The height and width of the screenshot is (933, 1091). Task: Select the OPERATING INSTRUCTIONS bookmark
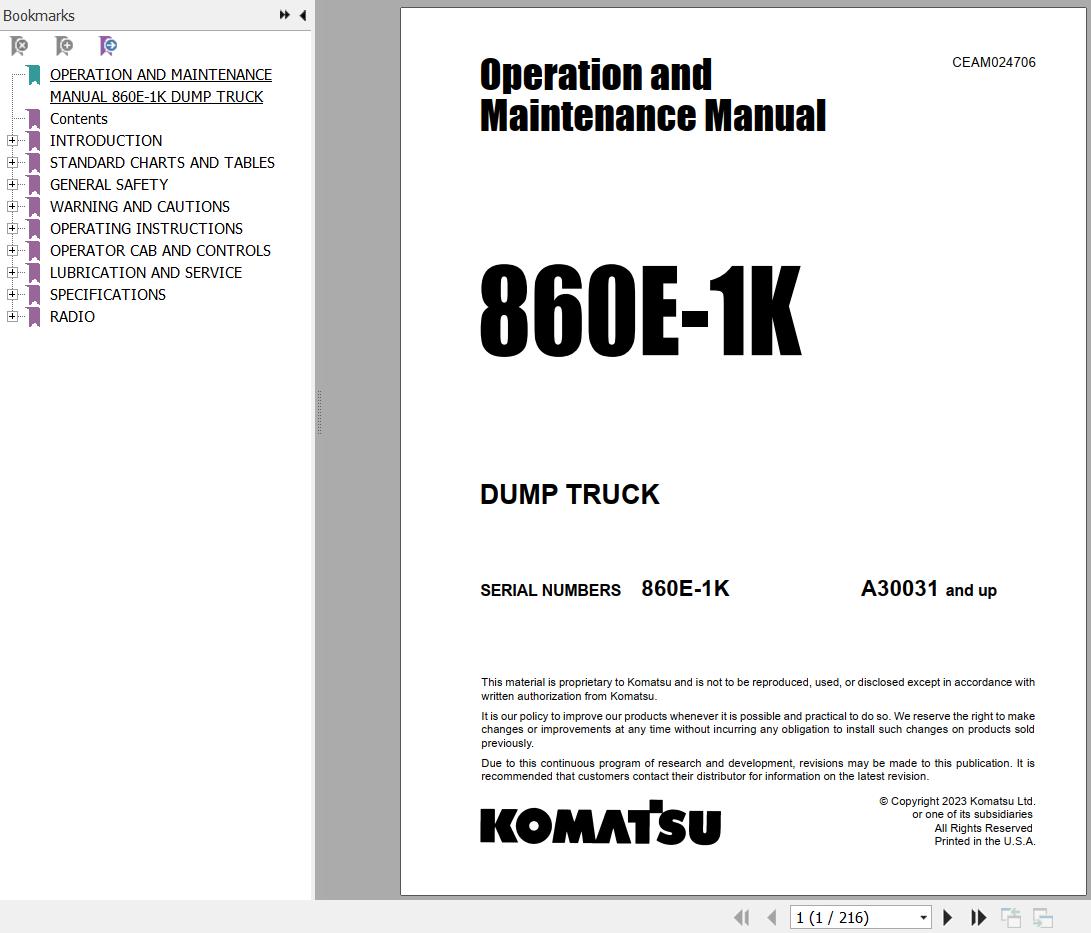point(146,228)
